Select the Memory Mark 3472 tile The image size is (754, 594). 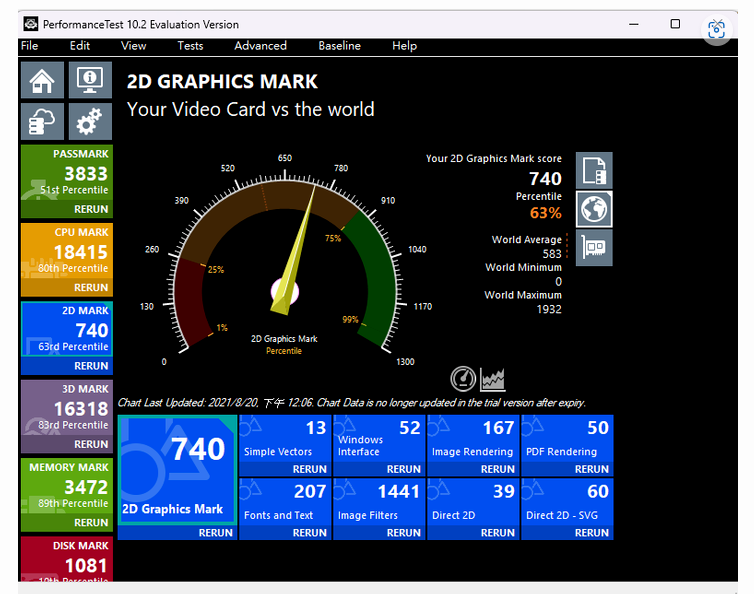(x=67, y=487)
